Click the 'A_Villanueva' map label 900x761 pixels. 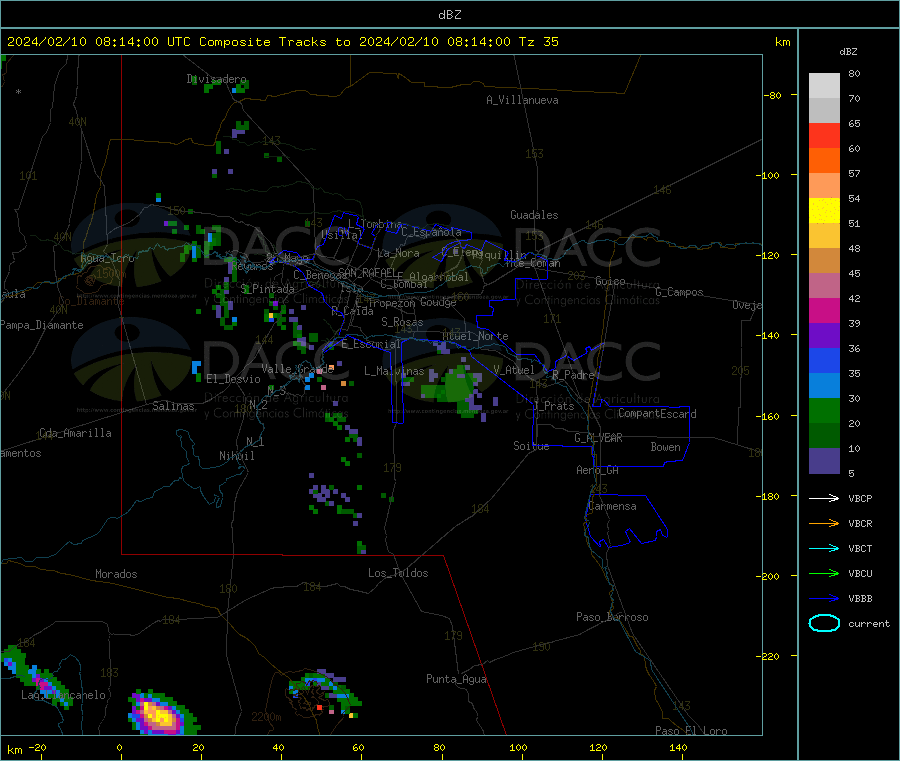[x=522, y=100]
